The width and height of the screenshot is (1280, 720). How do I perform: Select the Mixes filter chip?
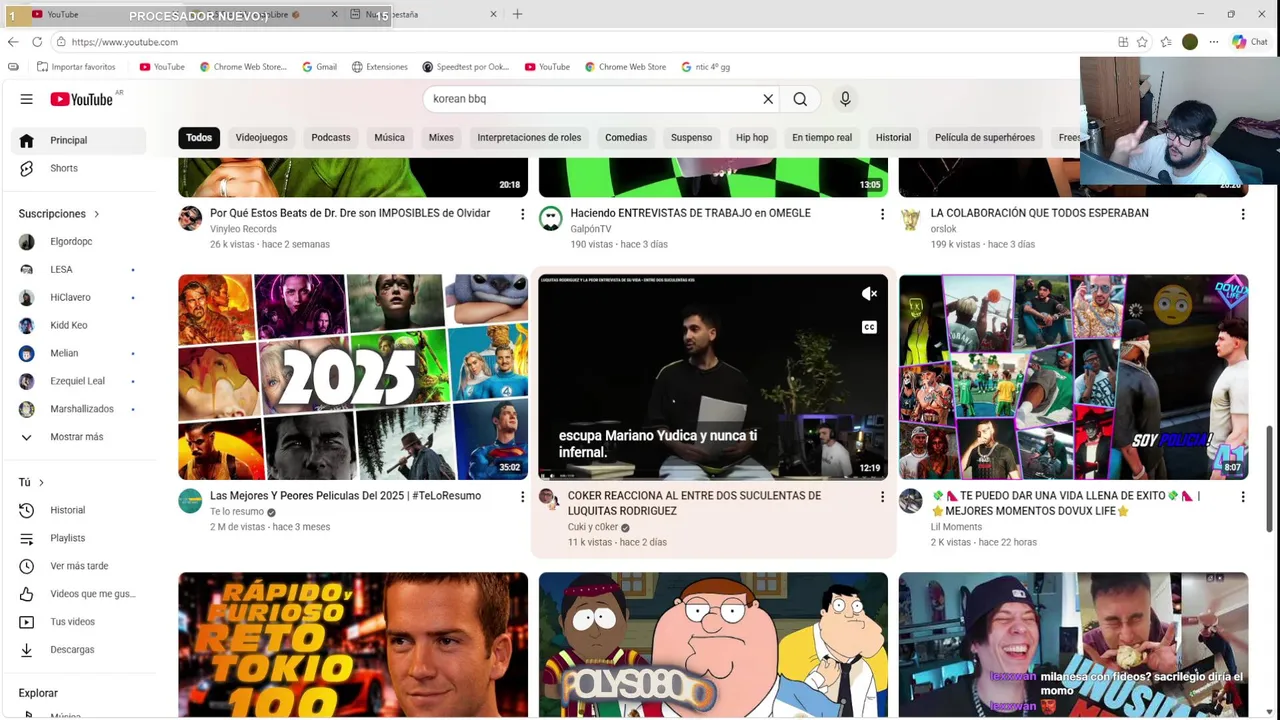(x=441, y=137)
